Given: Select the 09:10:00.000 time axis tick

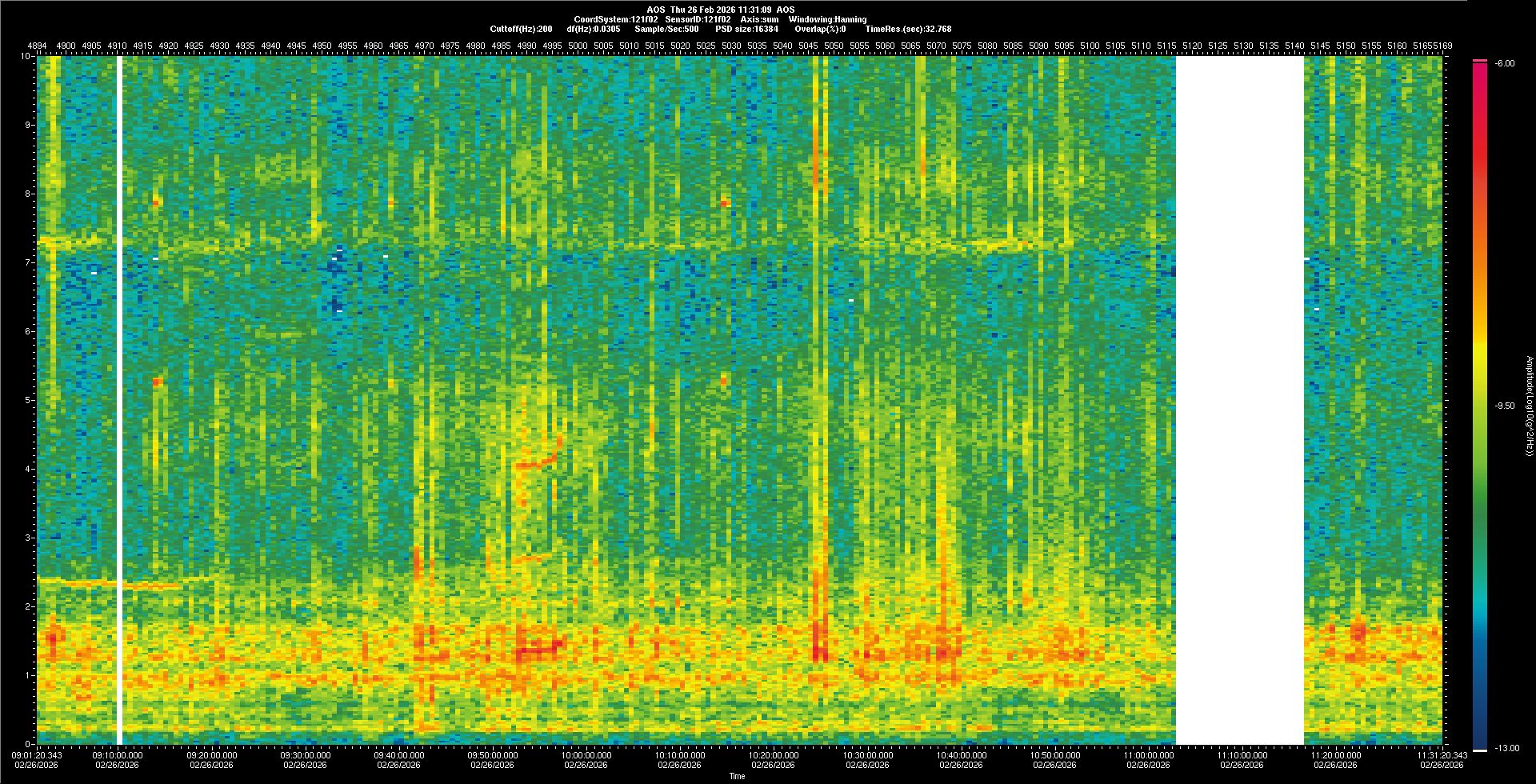Looking at the screenshot, I should (x=118, y=755).
